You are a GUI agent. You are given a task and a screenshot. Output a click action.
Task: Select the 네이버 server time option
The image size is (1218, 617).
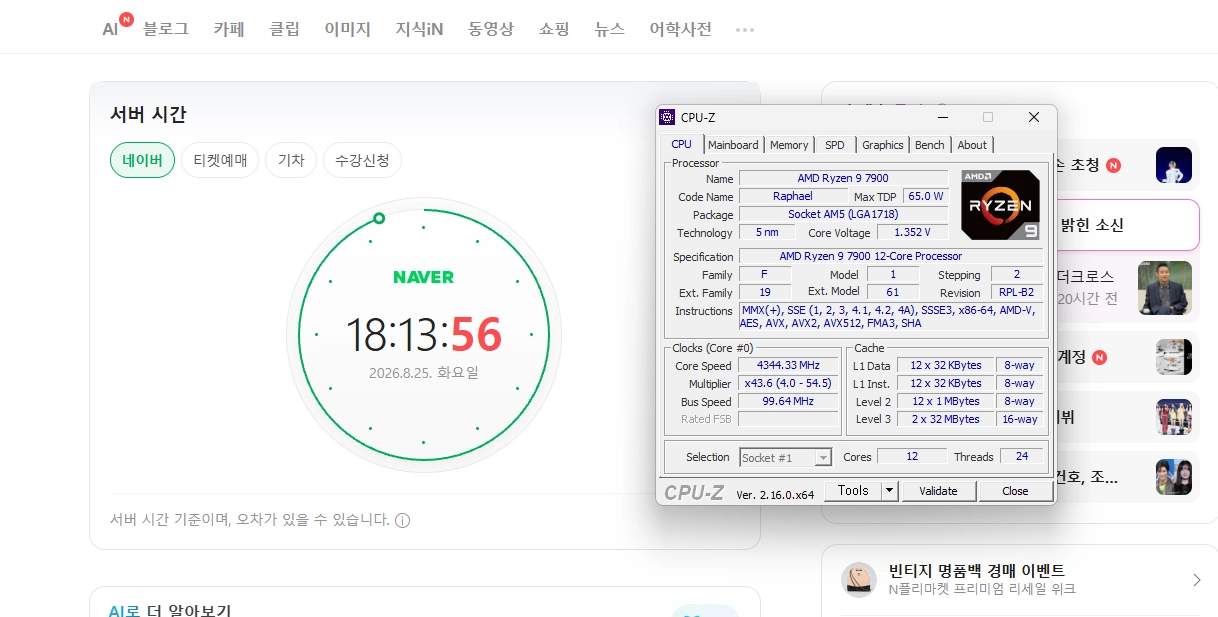click(142, 160)
